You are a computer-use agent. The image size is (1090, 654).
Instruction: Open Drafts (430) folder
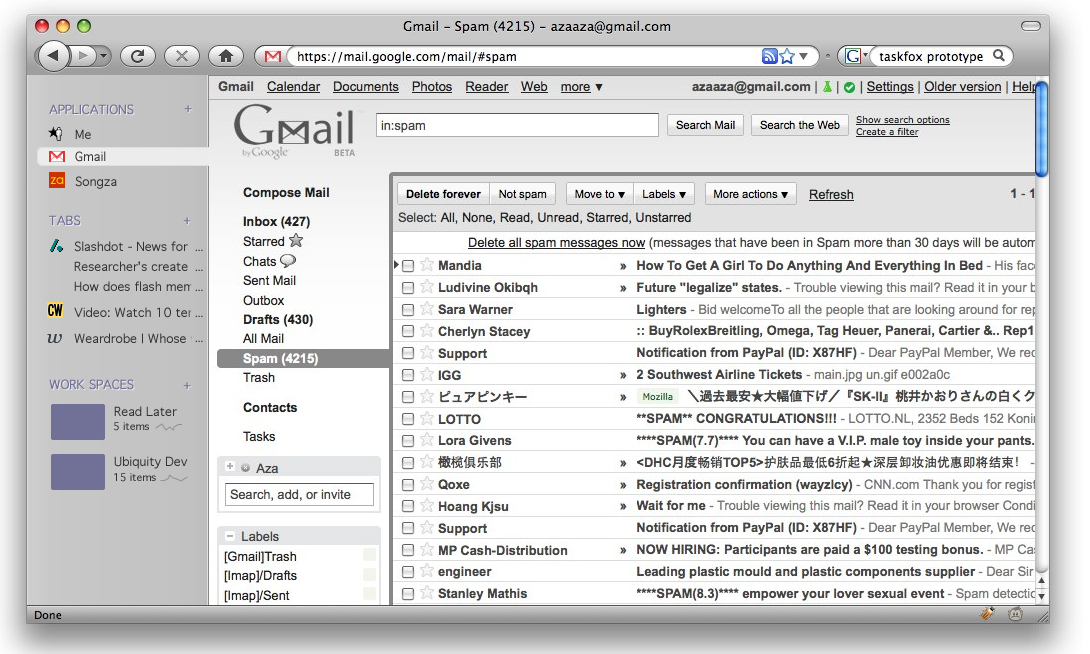pyautogui.click(x=277, y=319)
